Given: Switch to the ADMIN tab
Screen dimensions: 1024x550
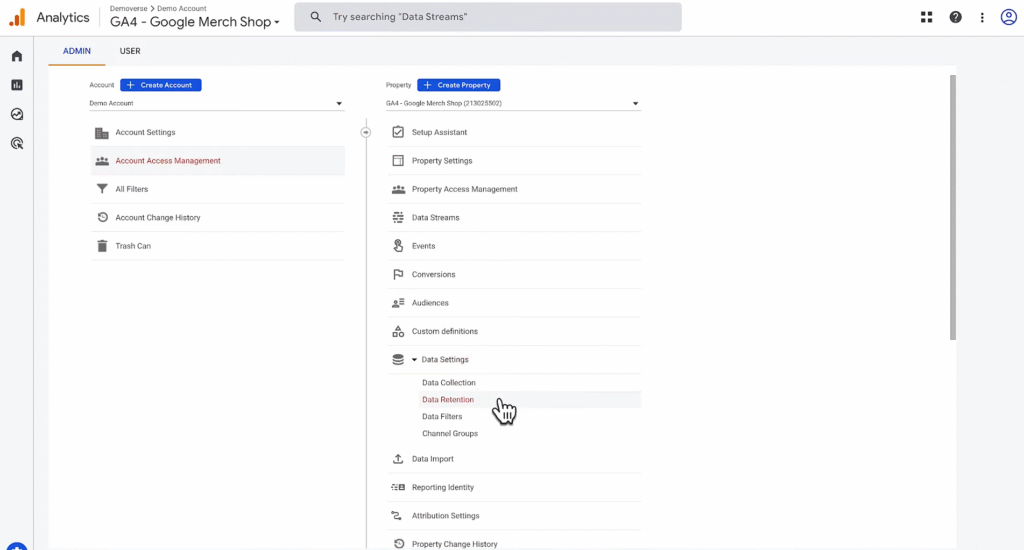Looking at the screenshot, I should point(76,51).
